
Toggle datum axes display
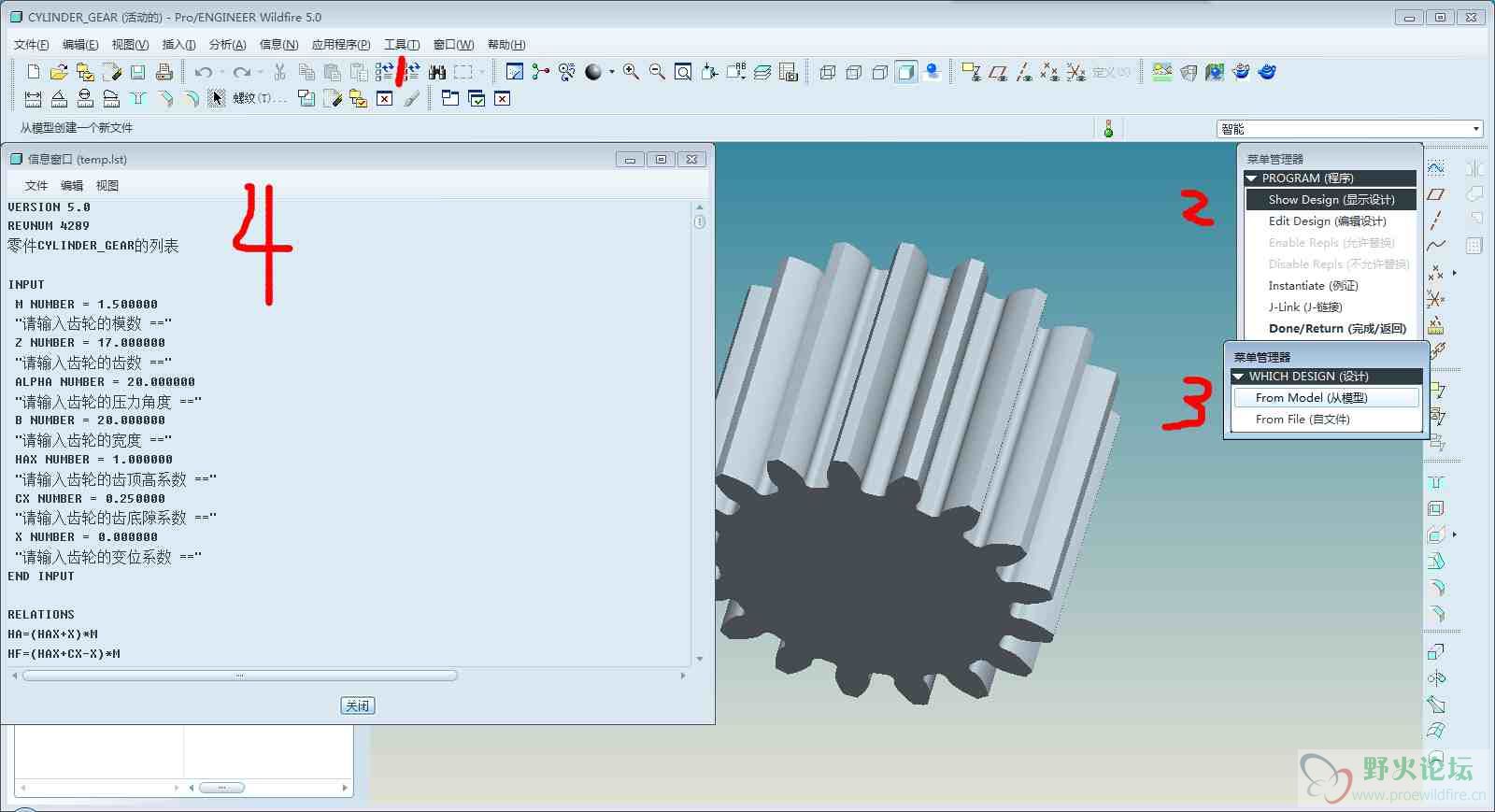point(1024,72)
